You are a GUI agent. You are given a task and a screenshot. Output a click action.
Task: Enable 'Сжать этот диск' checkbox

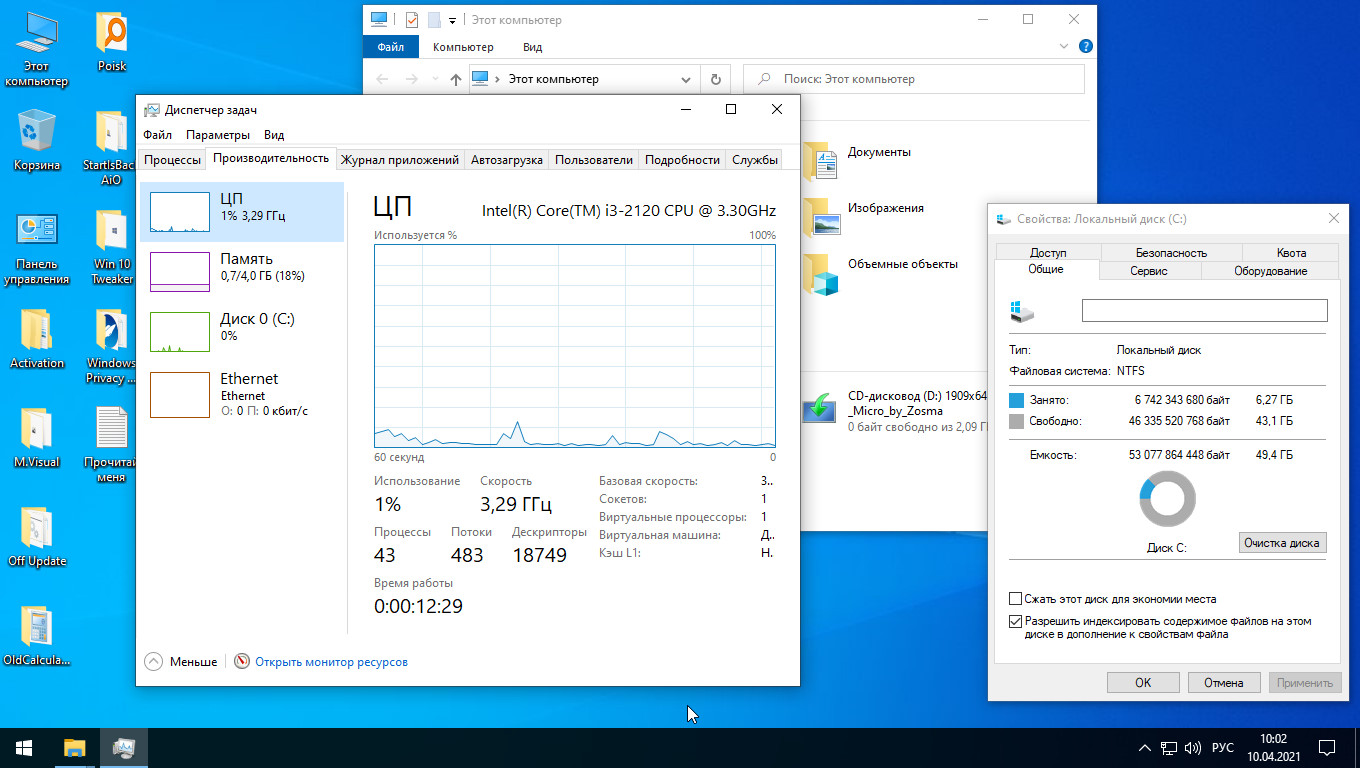click(1016, 599)
